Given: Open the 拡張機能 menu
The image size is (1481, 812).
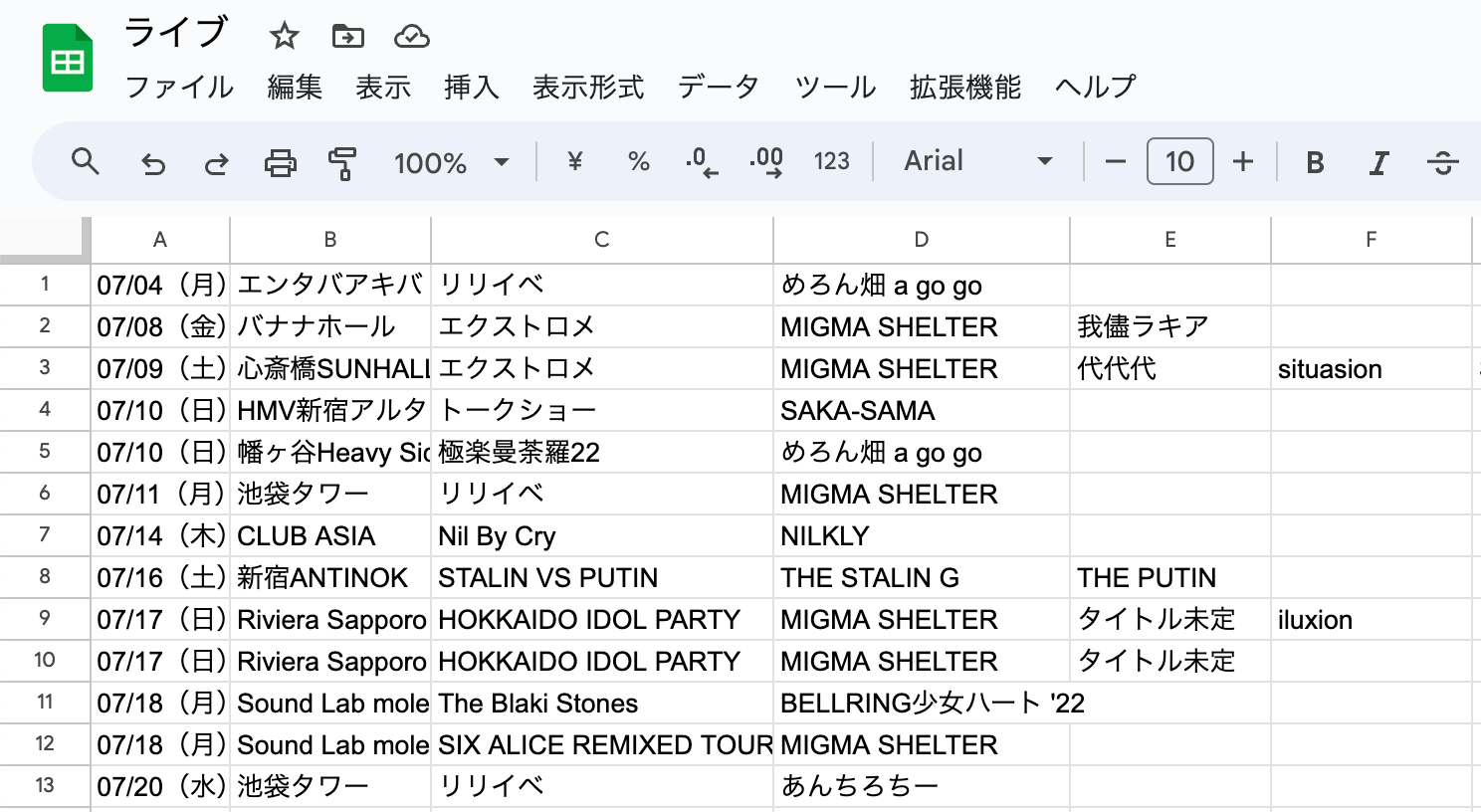Looking at the screenshot, I should (x=965, y=88).
